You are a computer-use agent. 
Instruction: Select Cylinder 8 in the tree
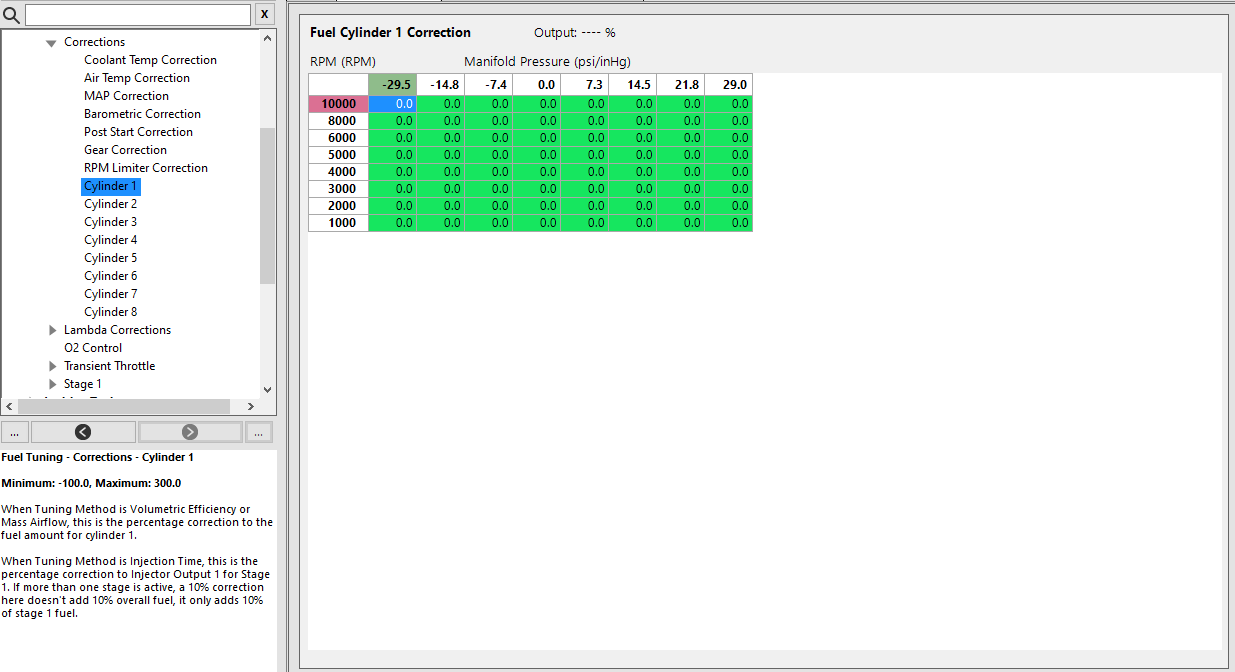coord(110,312)
